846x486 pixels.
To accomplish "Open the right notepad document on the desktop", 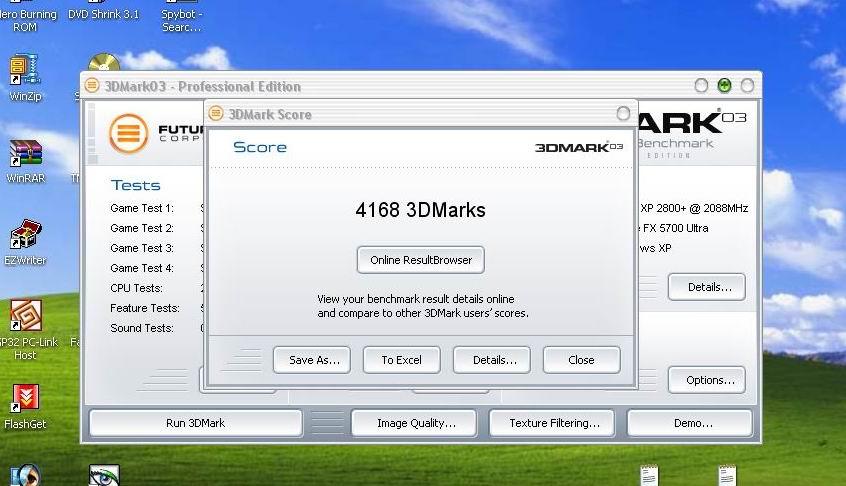I will click(727, 475).
